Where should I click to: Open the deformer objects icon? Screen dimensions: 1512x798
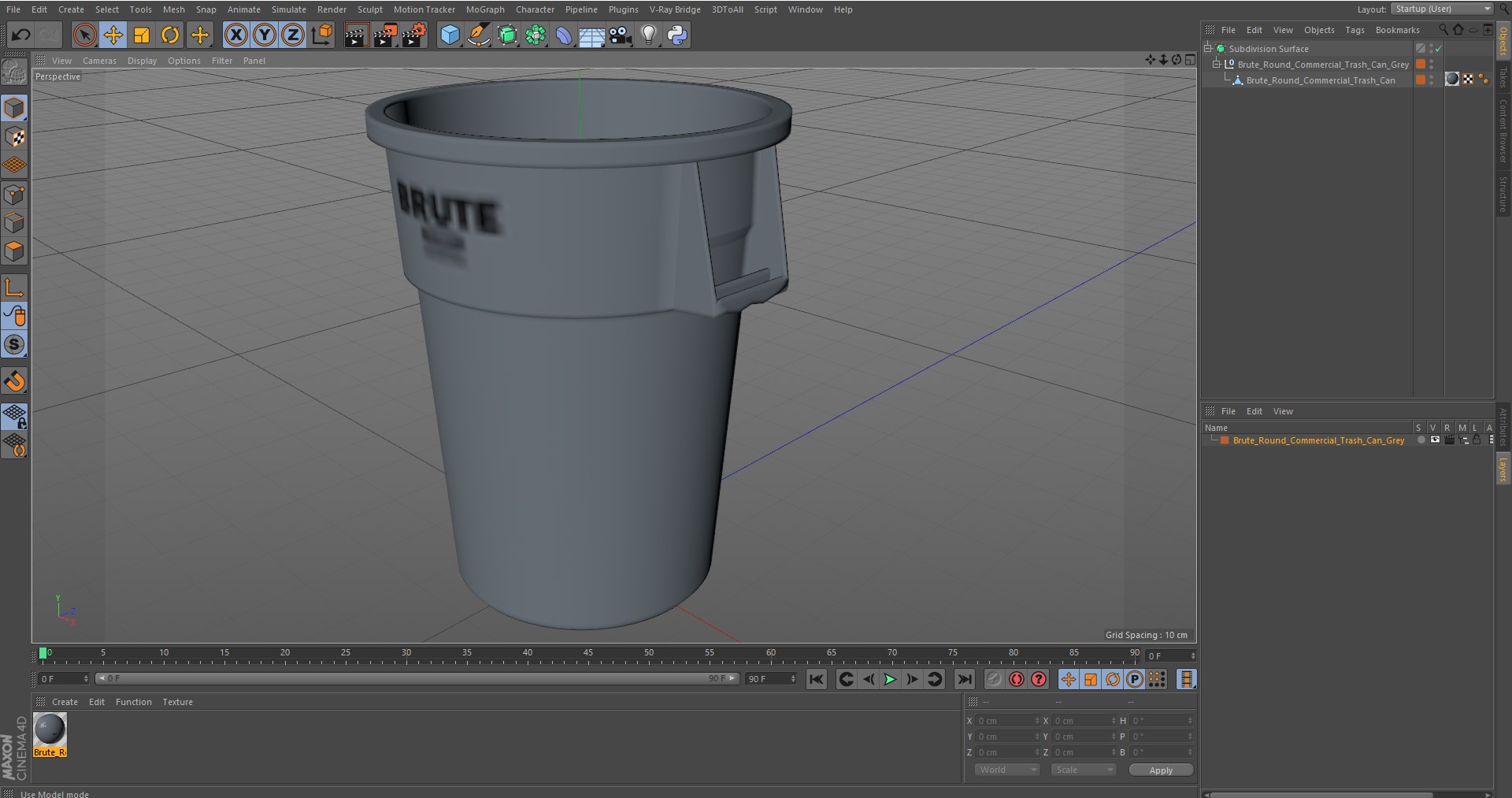564,35
